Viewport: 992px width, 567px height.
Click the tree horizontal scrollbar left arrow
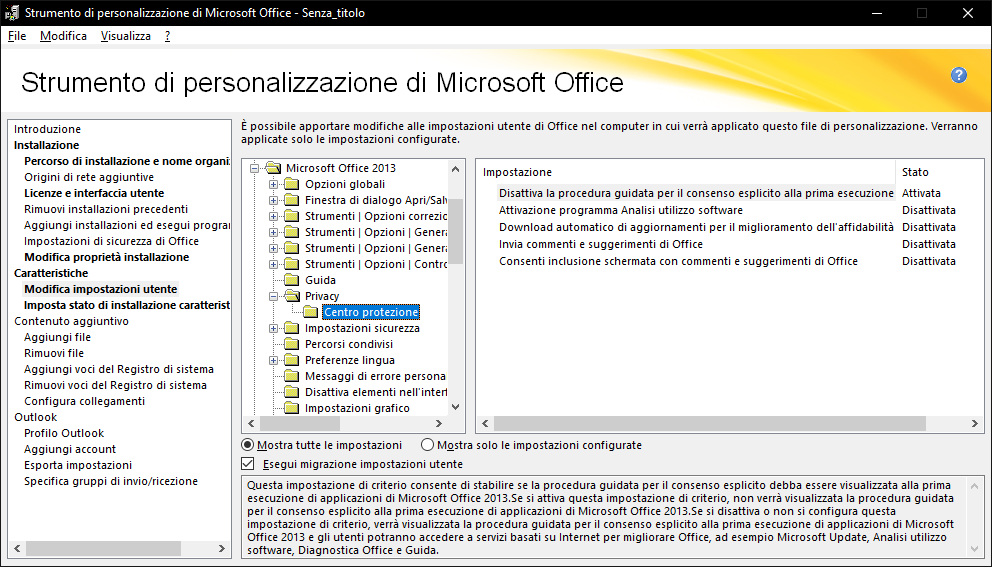251,424
